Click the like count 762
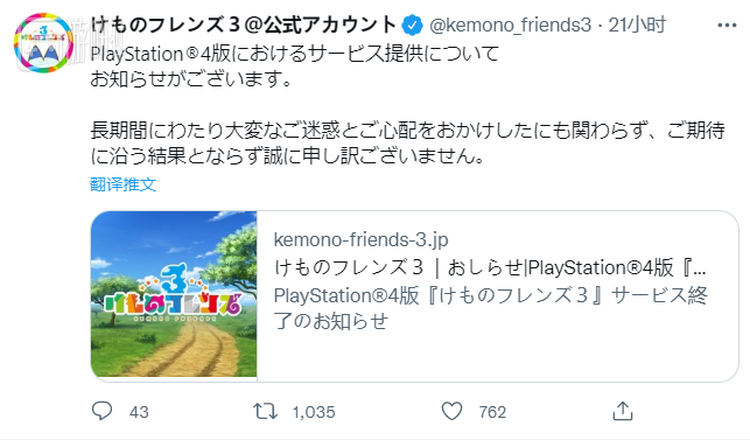Viewport: 750px width, 440px height. 493,411
